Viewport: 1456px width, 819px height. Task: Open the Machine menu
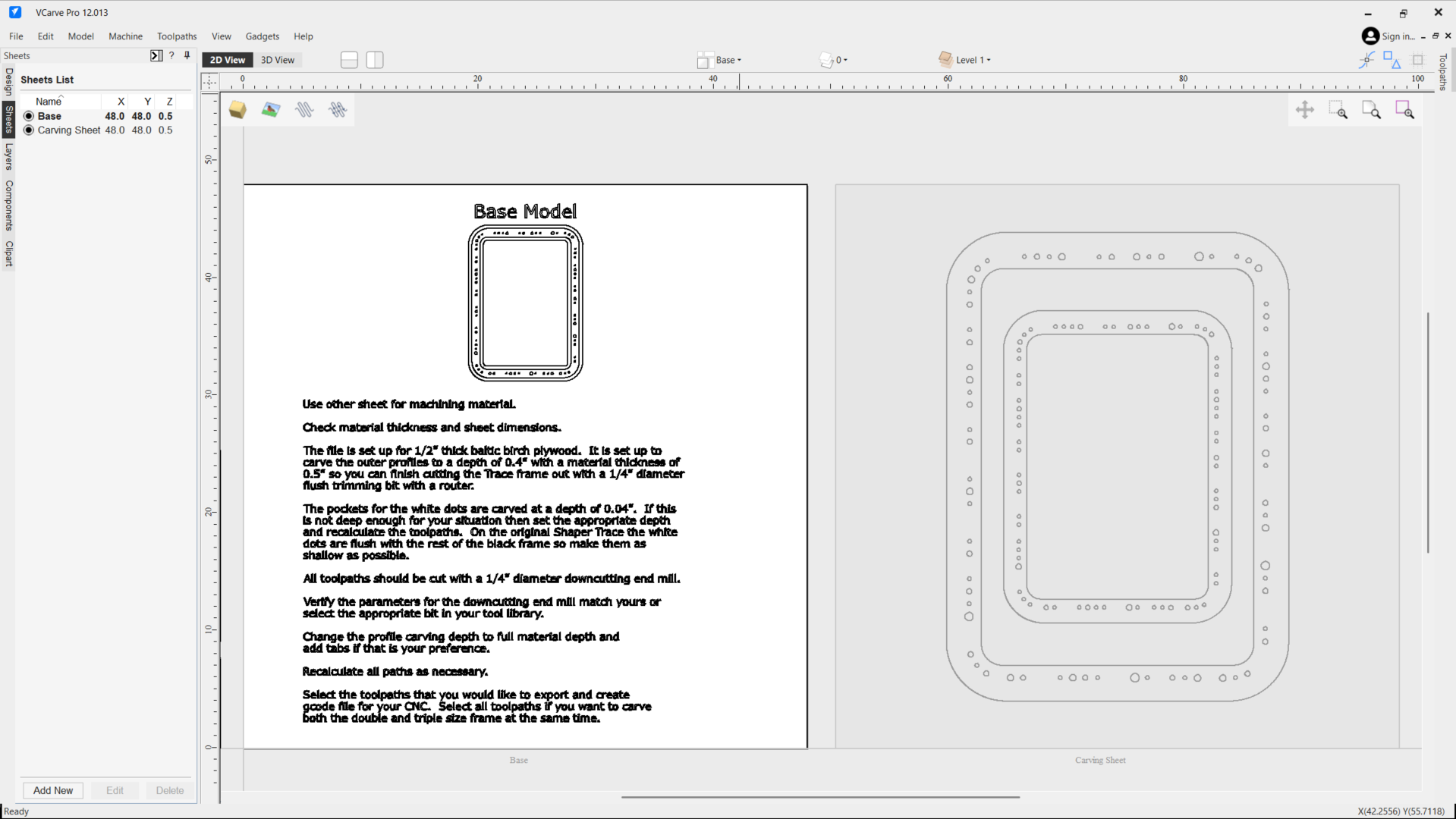125,36
